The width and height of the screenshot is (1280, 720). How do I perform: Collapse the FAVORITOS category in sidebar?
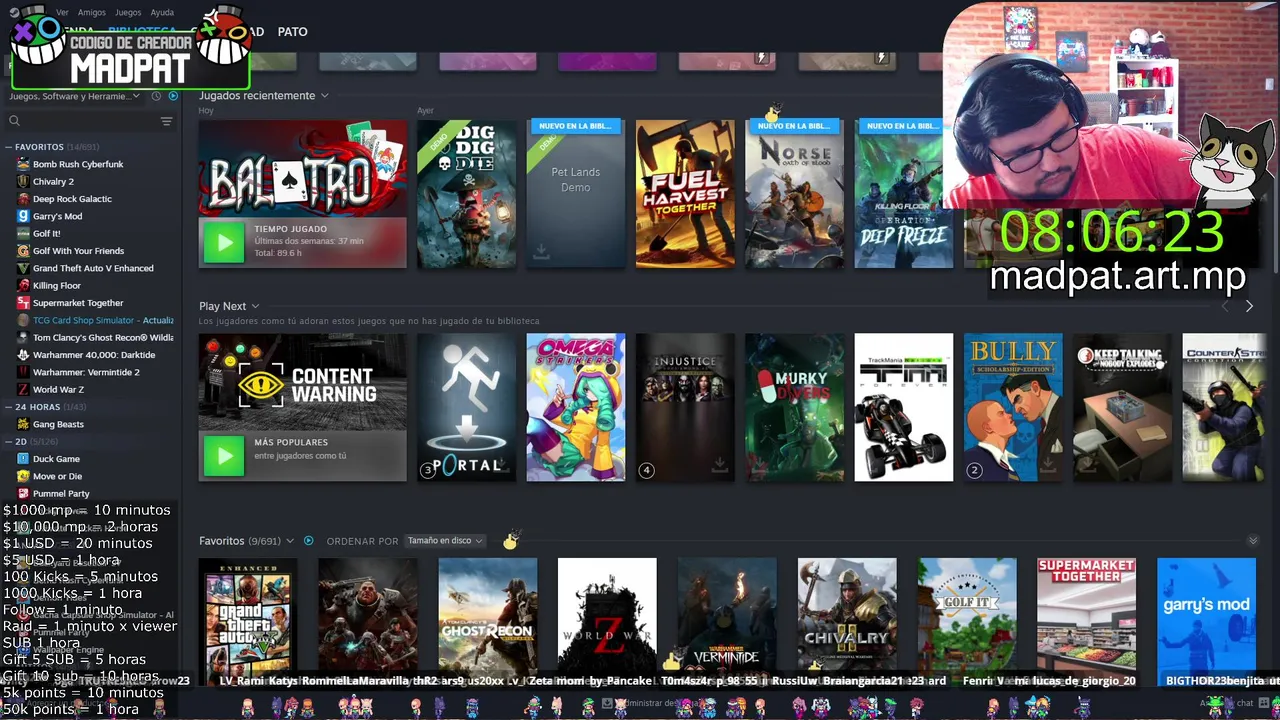pyautogui.click(x=9, y=147)
